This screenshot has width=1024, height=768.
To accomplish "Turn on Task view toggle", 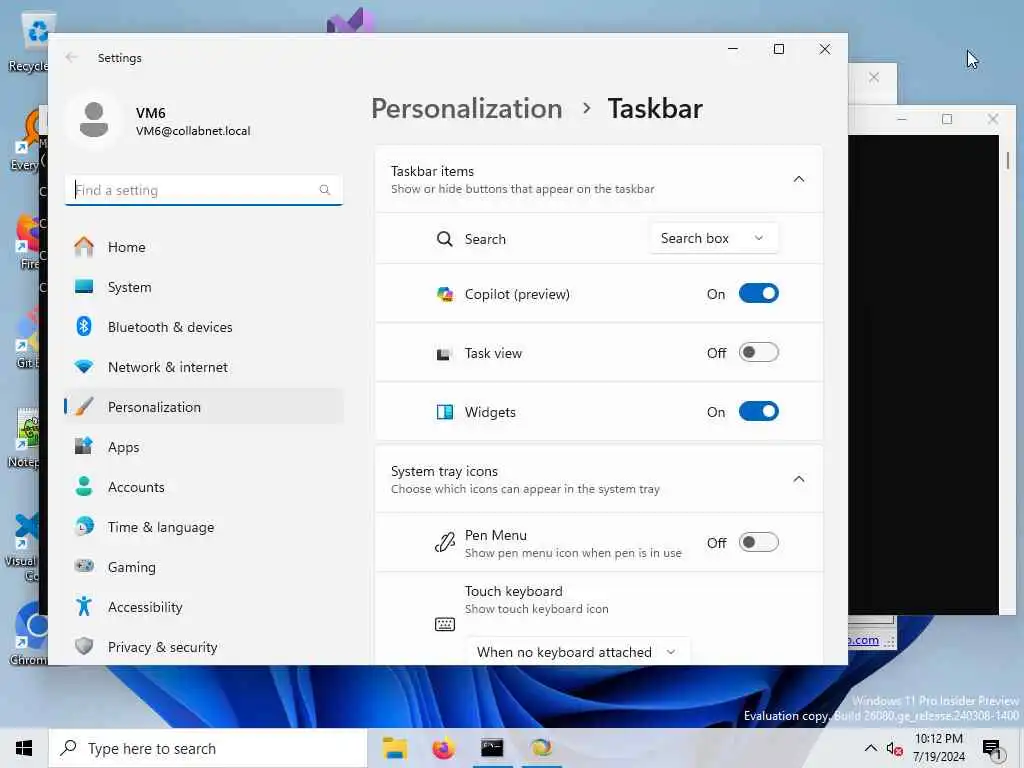I will 758,353.
